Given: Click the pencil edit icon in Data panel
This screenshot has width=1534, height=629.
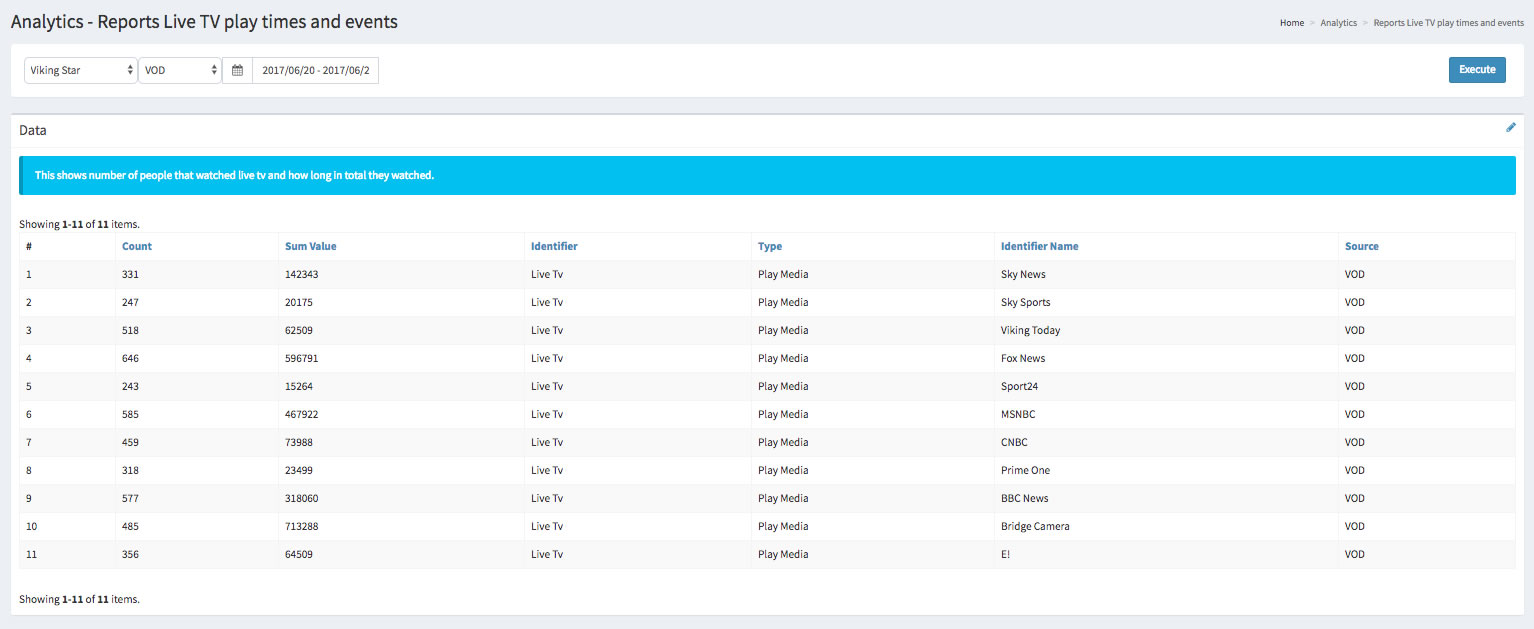Looking at the screenshot, I should tap(1510, 128).
